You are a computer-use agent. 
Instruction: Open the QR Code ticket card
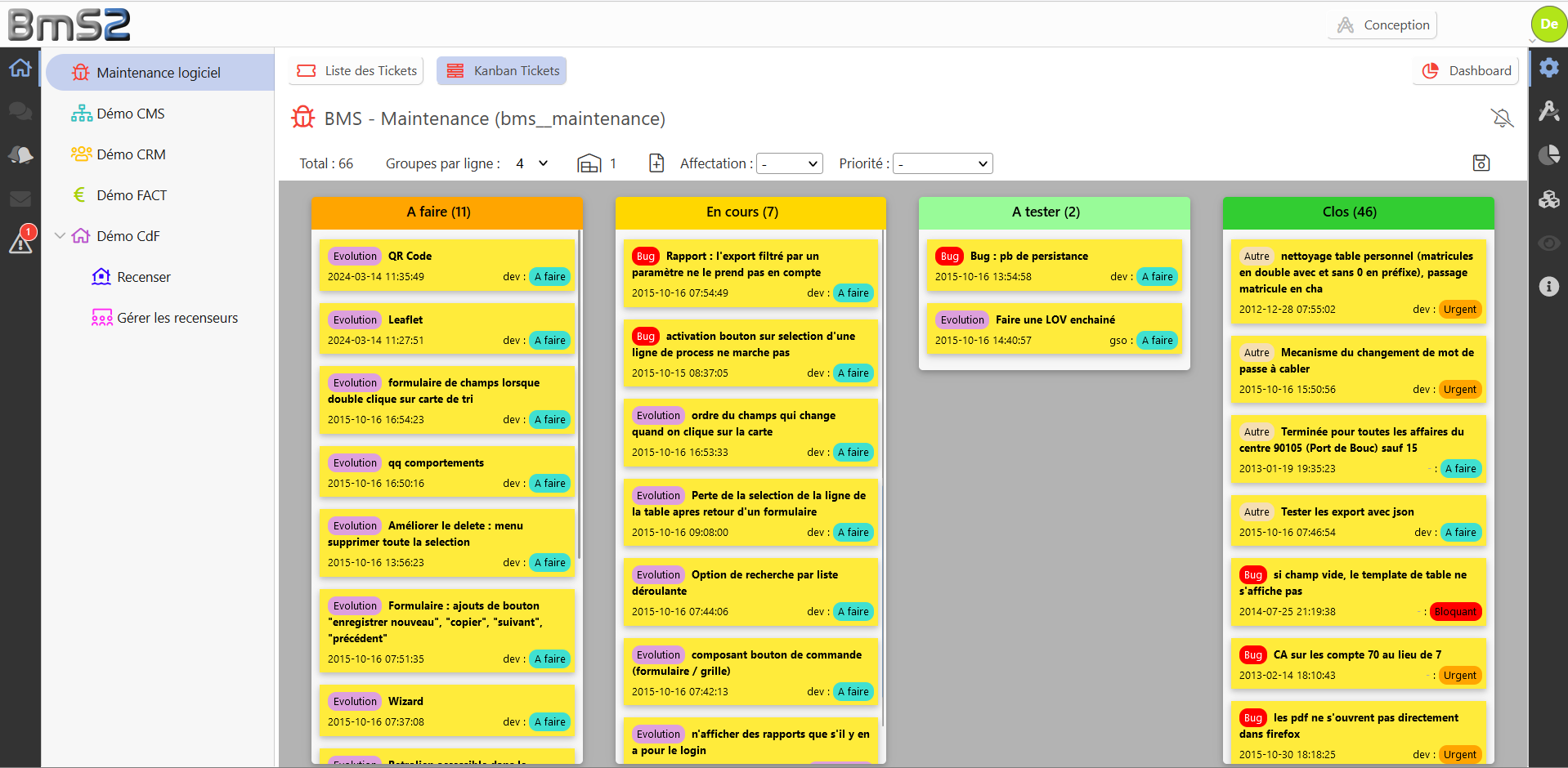(x=446, y=266)
